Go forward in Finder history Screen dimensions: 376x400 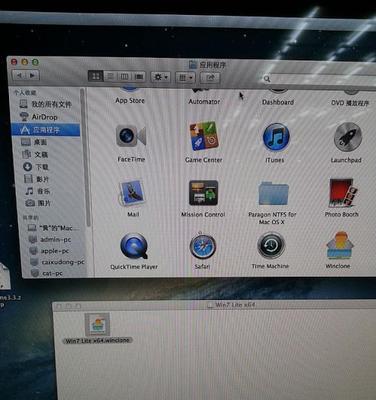pos(32,75)
